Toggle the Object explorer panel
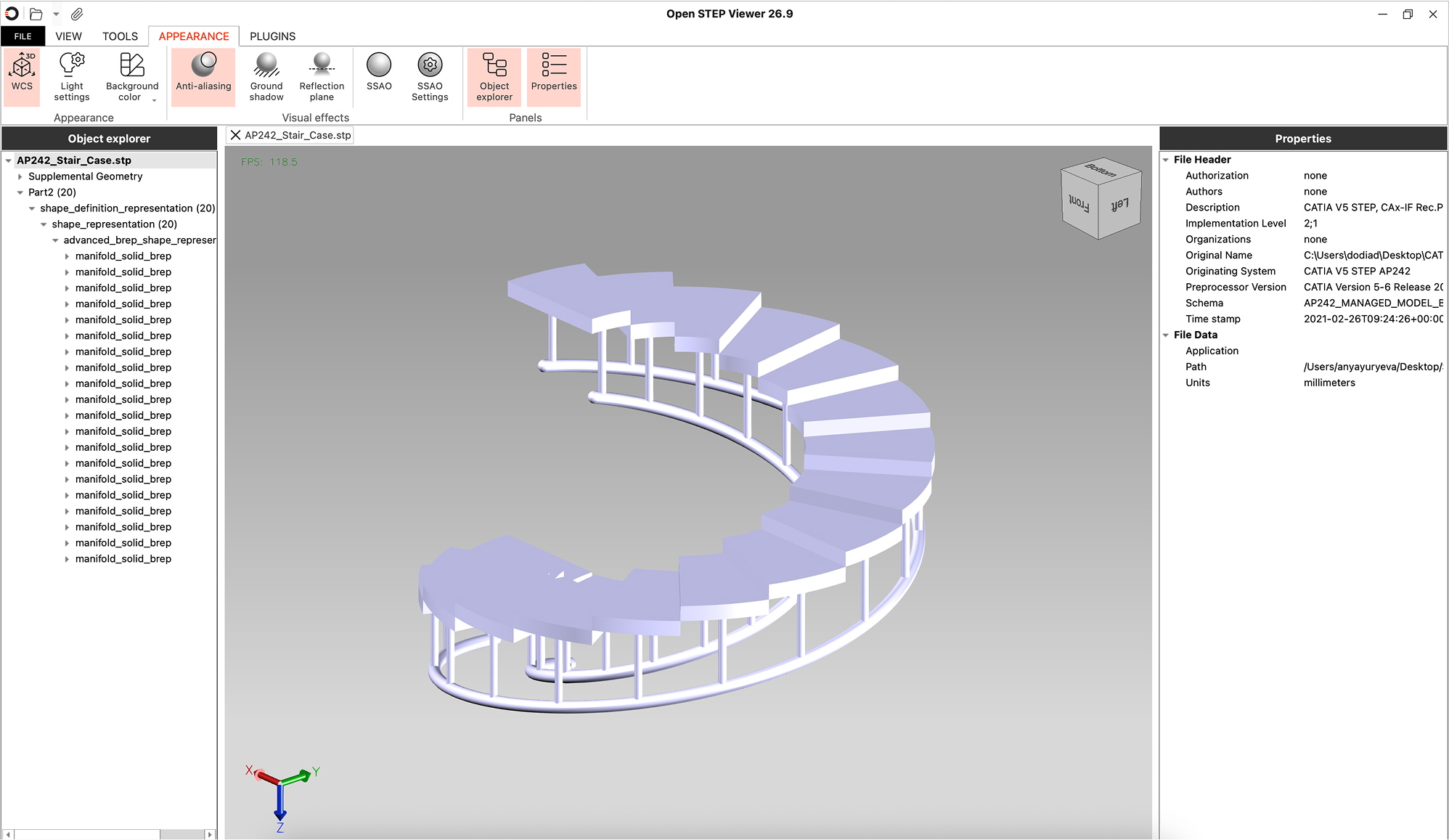The height and width of the screenshot is (840, 1449). pyautogui.click(x=494, y=76)
